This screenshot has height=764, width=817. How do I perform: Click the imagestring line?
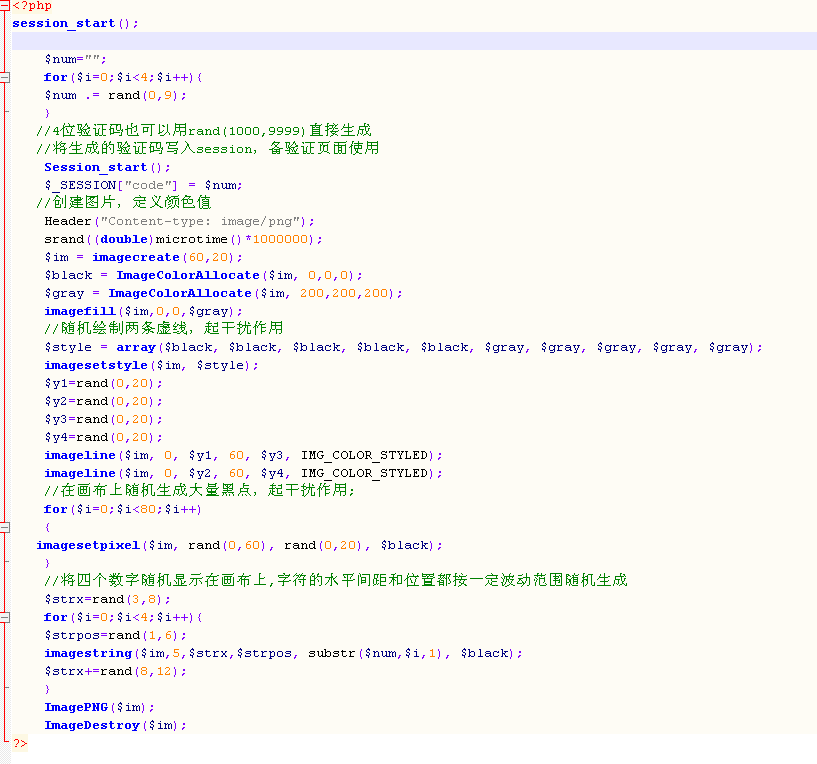pos(283,654)
